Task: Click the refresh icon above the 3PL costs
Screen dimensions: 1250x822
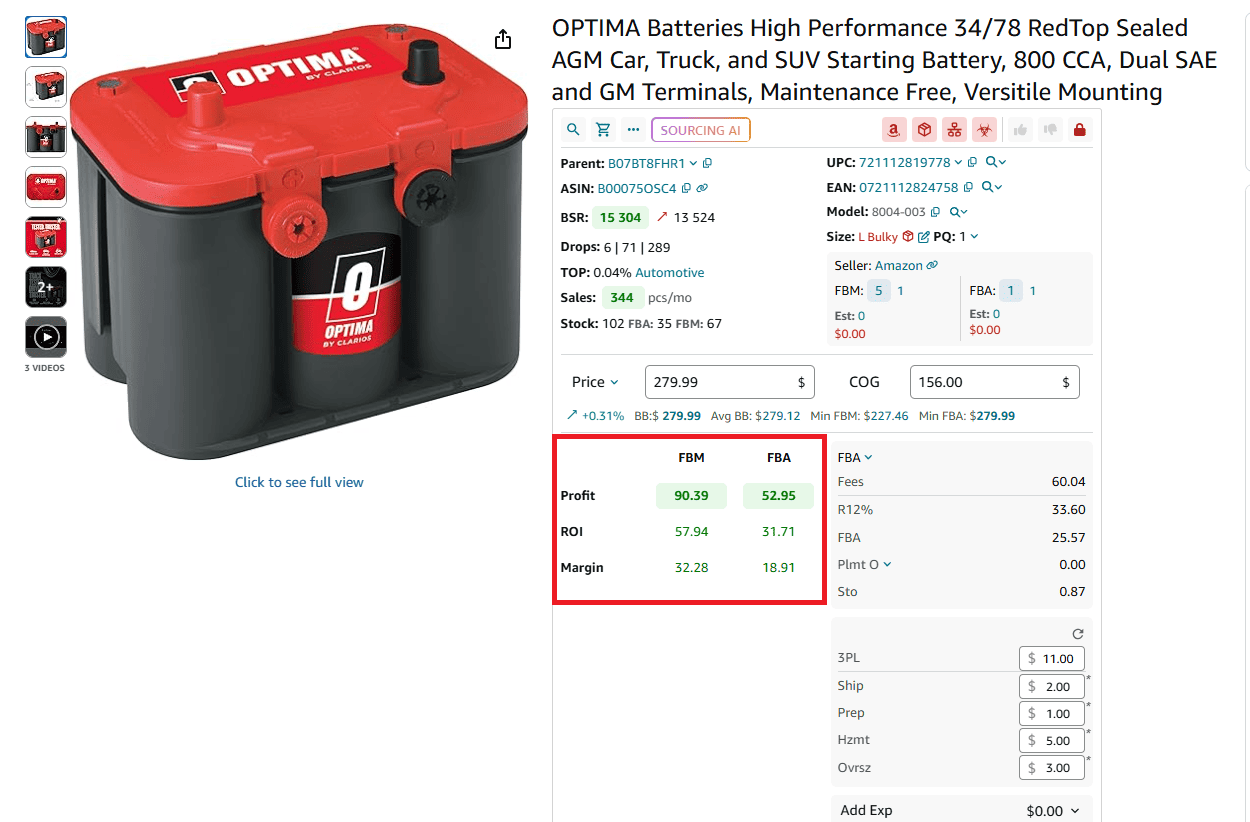Action: 1077,634
